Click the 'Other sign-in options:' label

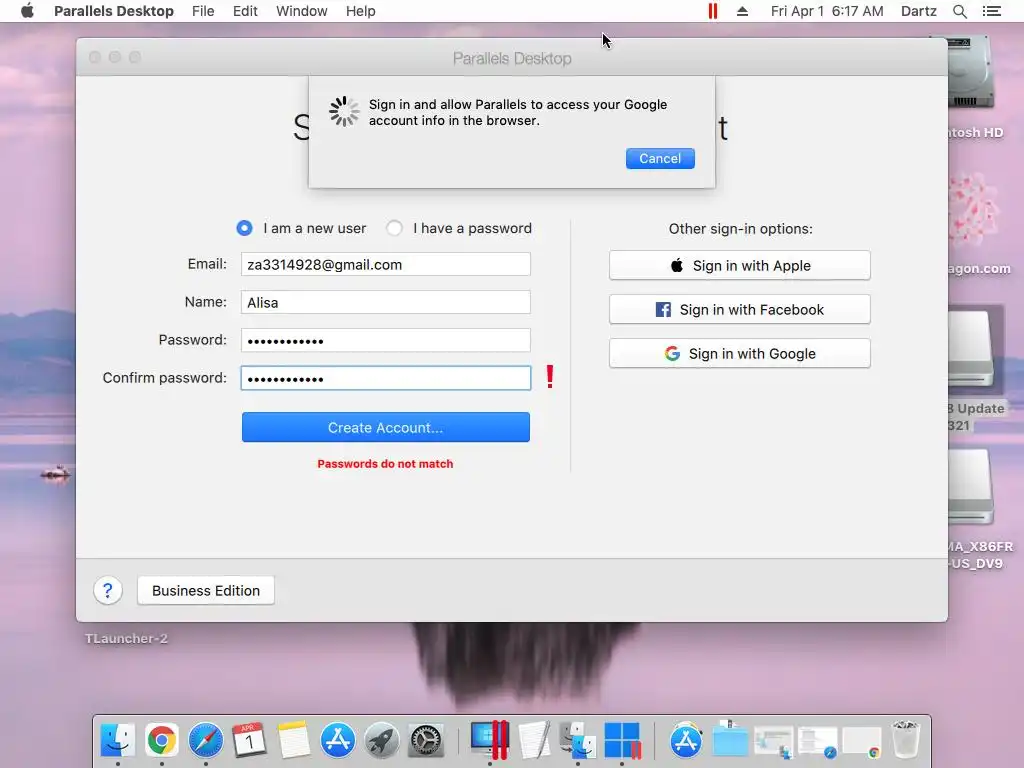741,229
